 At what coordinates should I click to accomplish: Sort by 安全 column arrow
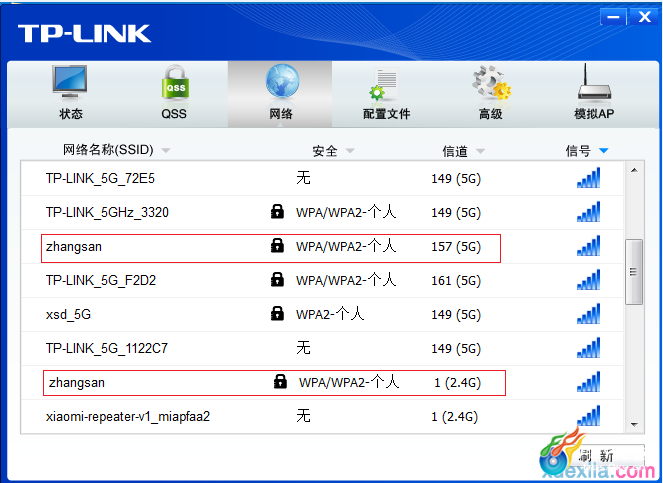coord(350,151)
